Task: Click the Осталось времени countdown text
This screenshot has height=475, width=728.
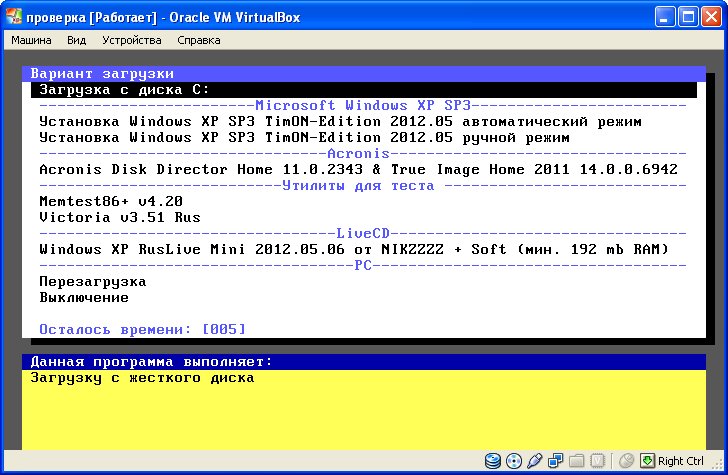Action: coord(142,329)
